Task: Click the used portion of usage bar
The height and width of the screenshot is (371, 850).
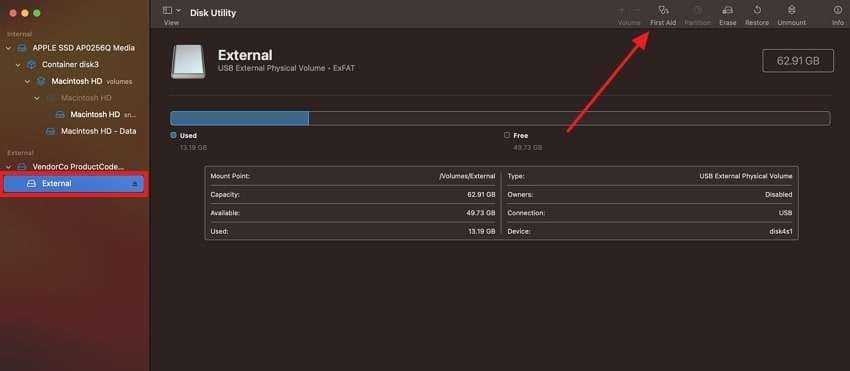Action: 240,118
